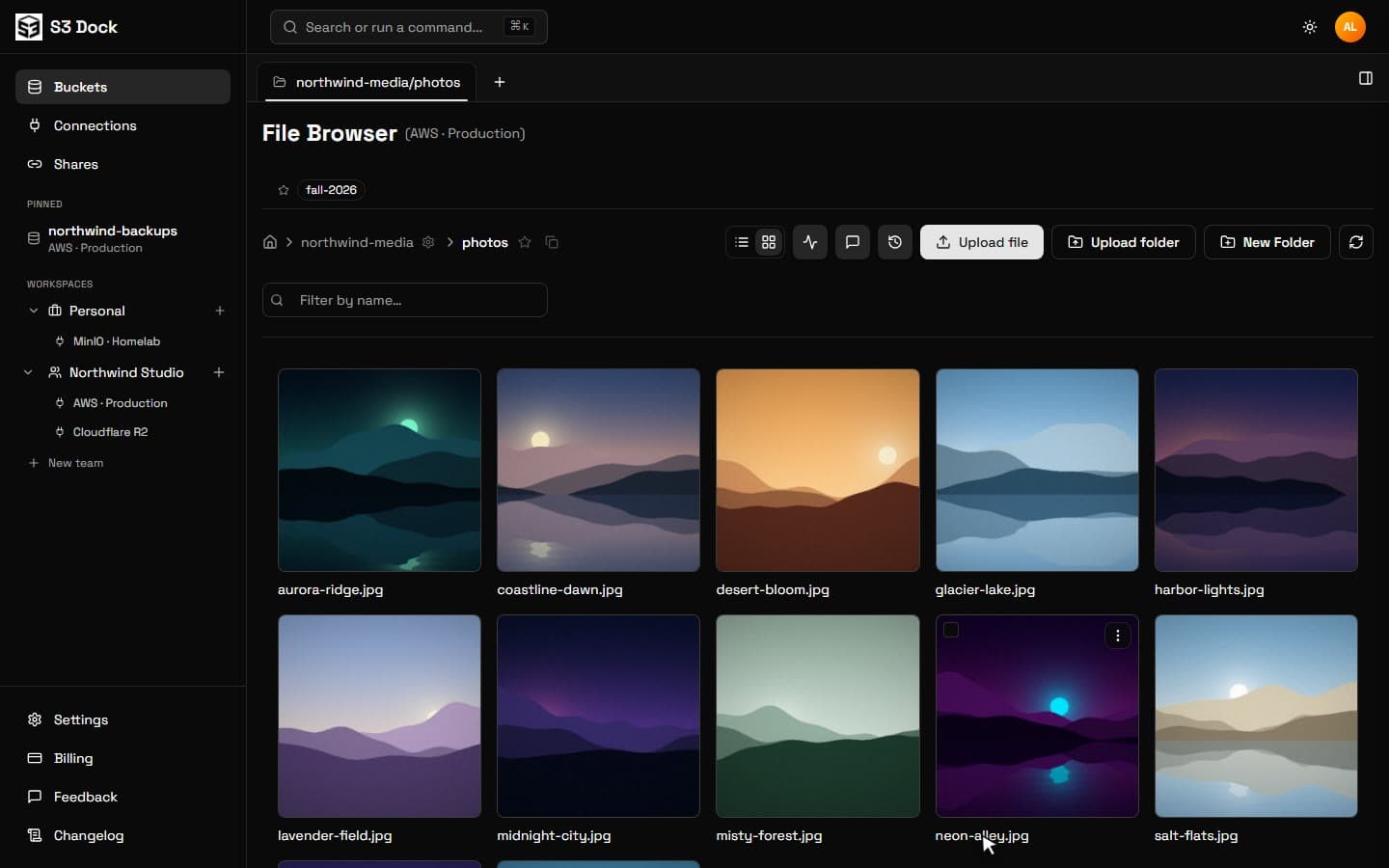Click northwind-media in the breadcrumb

pyautogui.click(x=357, y=242)
